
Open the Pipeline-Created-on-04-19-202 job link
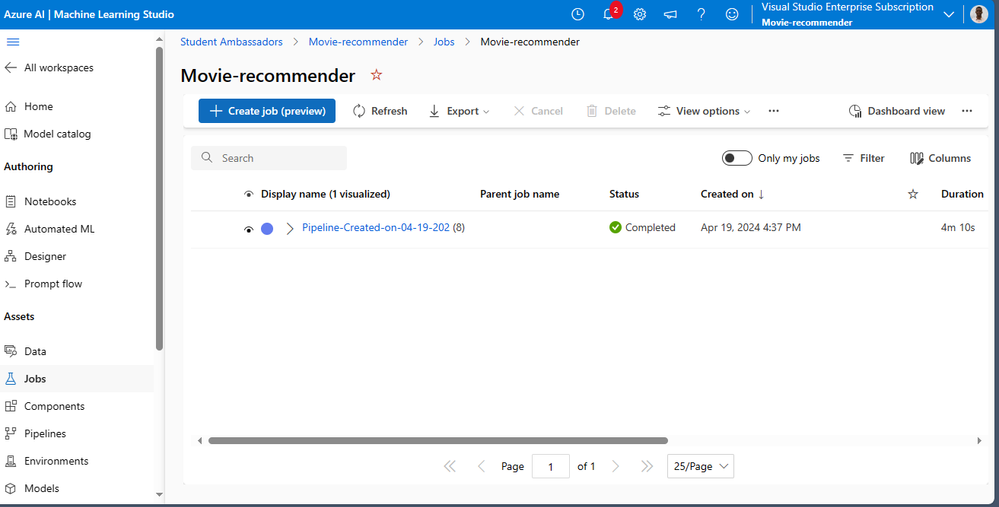(x=376, y=227)
